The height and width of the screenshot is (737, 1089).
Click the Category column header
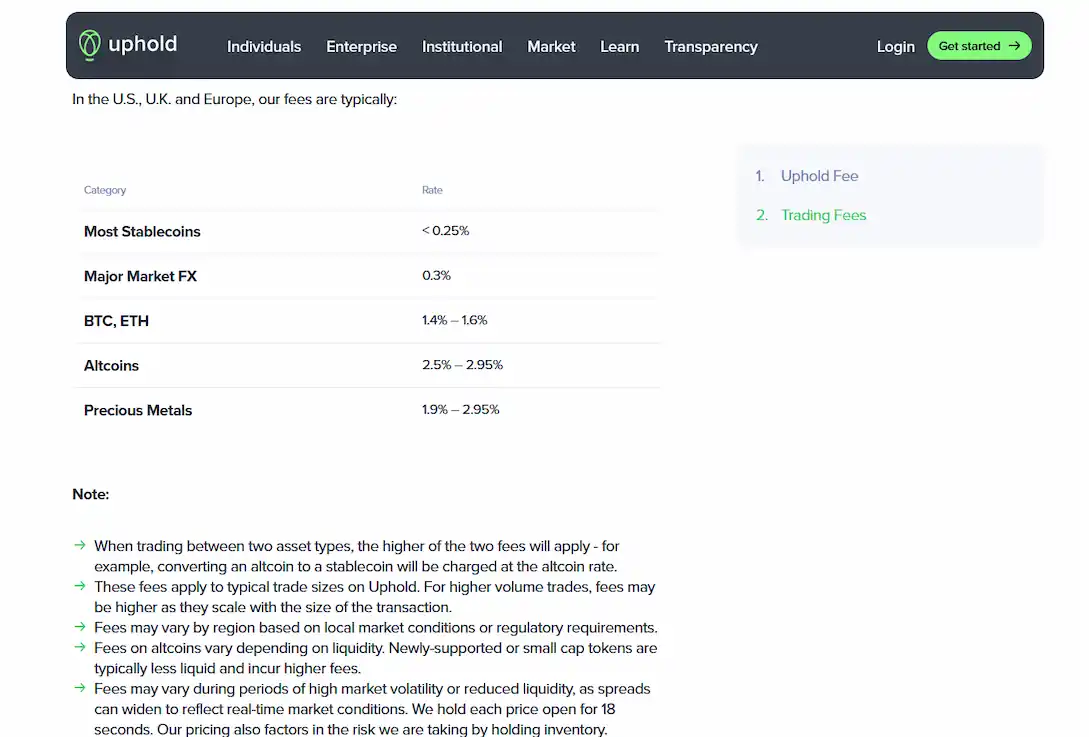coord(105,190)
